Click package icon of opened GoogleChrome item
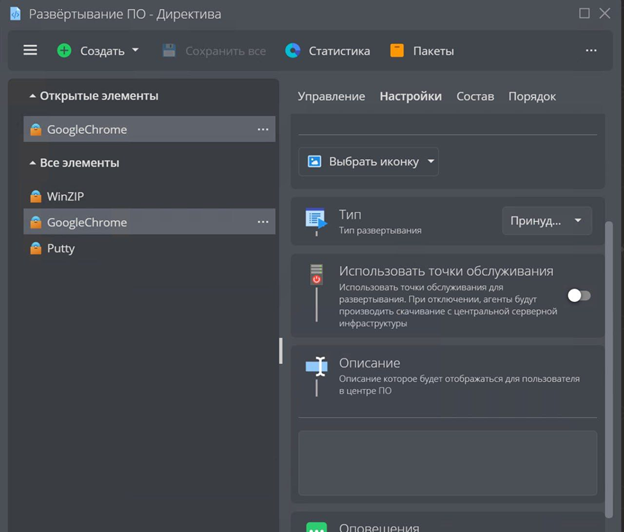Screen dimensions: 624x532 click(36, 129)
